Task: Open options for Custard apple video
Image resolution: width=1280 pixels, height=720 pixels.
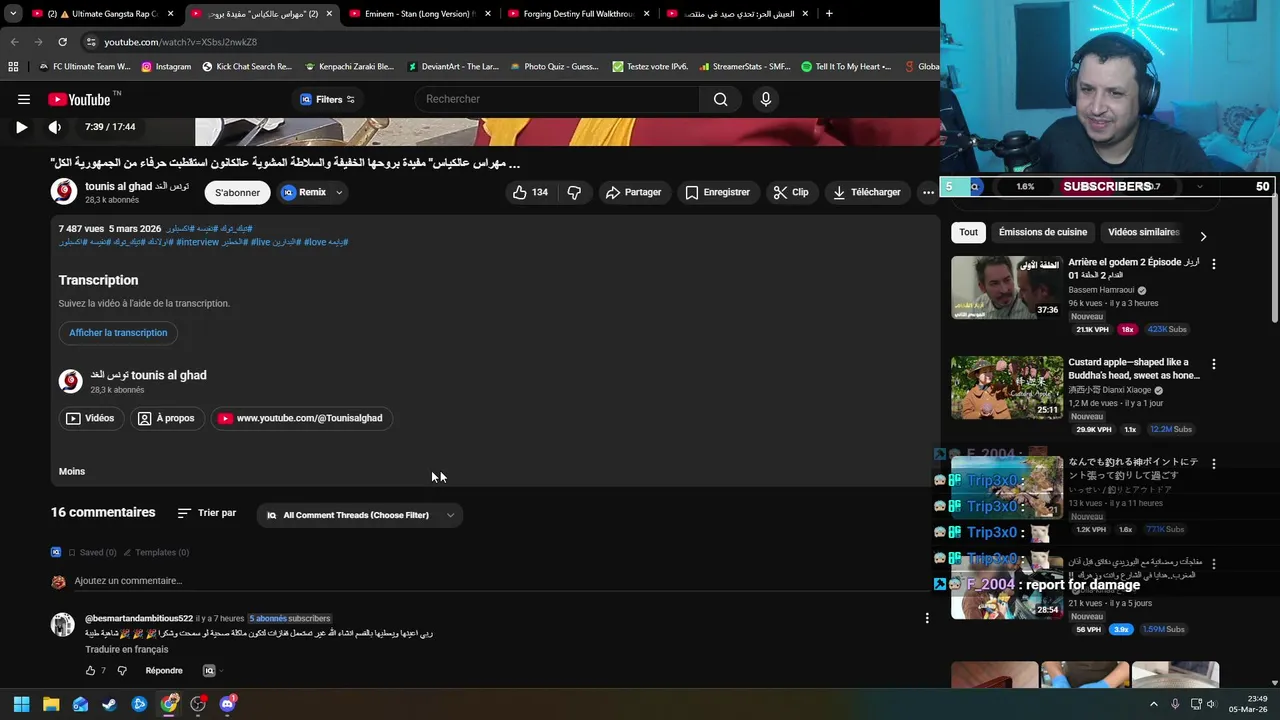Action: (1214, 365)
